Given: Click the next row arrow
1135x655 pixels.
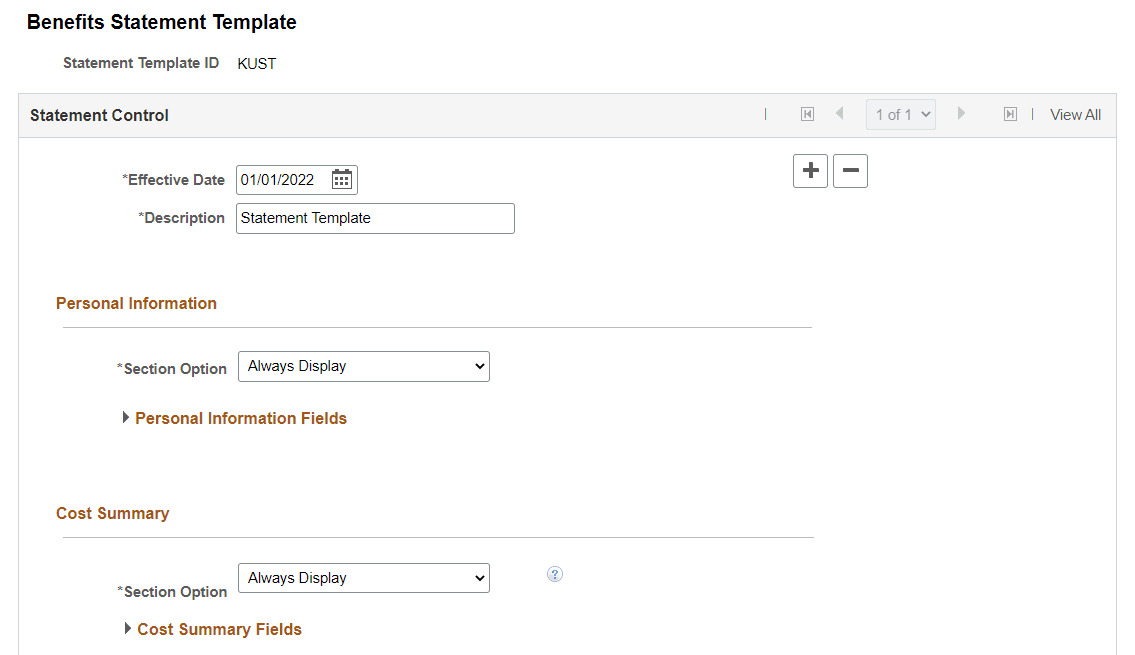Looking at the screenshot, I should [x=961, y=114].
